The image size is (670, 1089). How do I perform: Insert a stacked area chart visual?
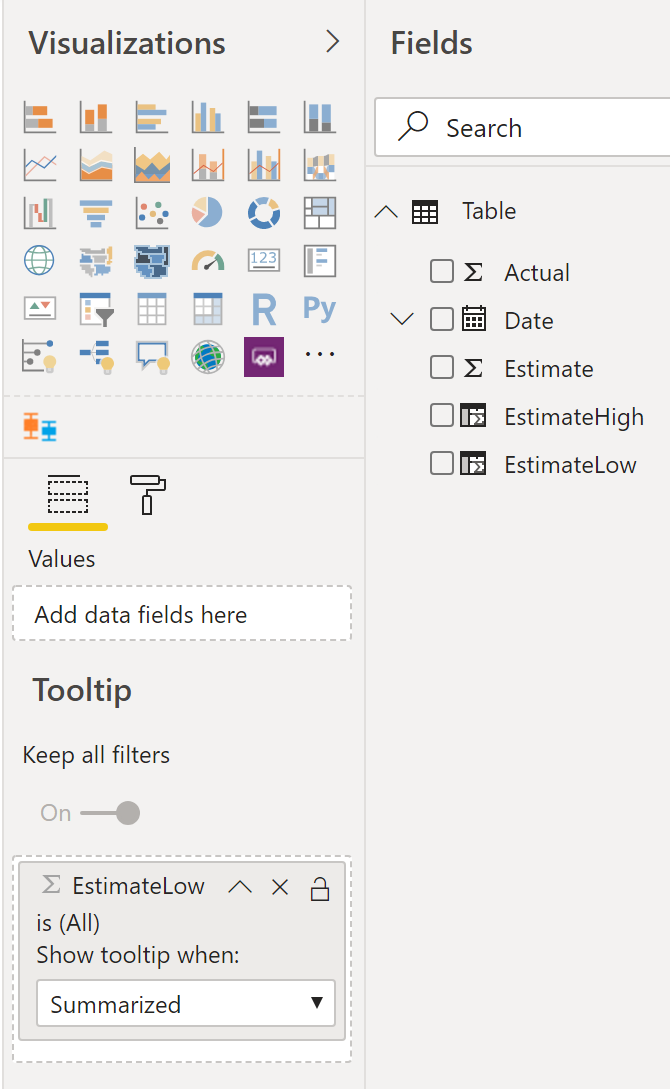tap(152, 165)
